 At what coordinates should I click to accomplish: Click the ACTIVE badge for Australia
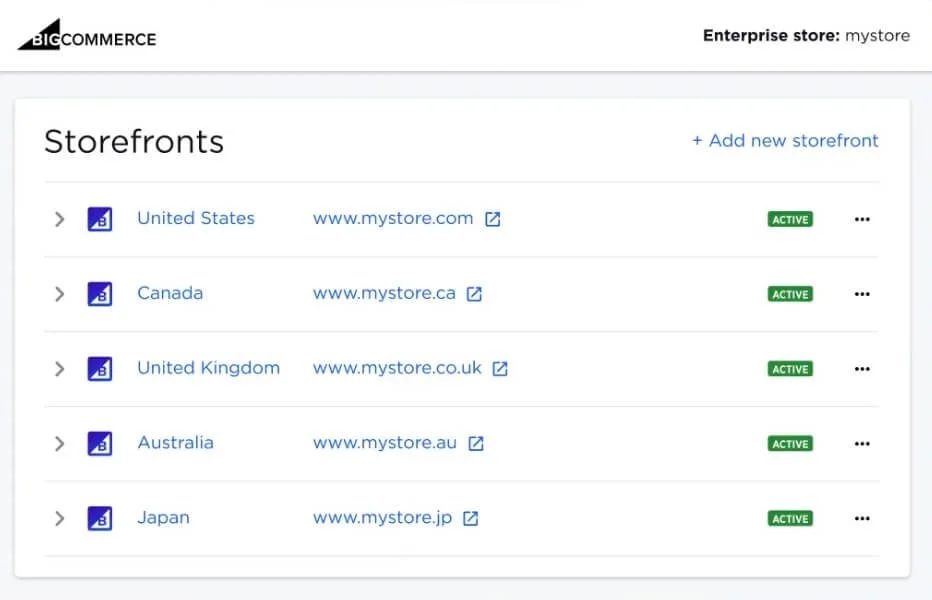point(790,444)
